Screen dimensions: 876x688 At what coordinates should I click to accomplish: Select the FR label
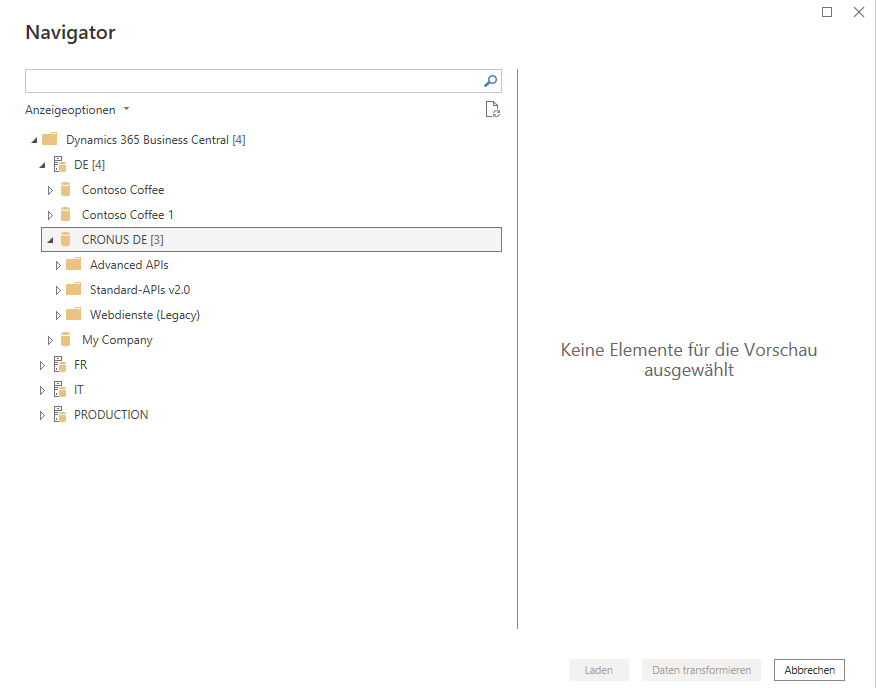click(80, 364)
